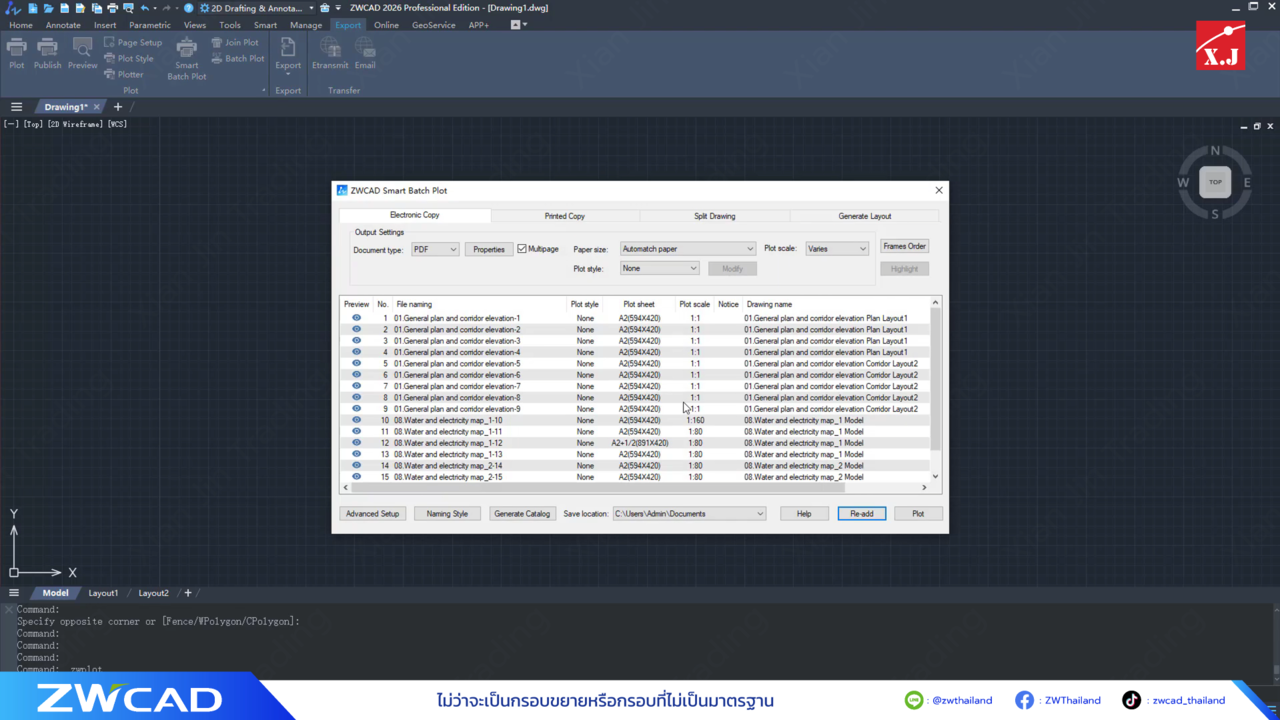Viewport: 1280px width, 720px height.
Task: Click the Open folder icon in quick access toolbar
Action: click(48, 8)
